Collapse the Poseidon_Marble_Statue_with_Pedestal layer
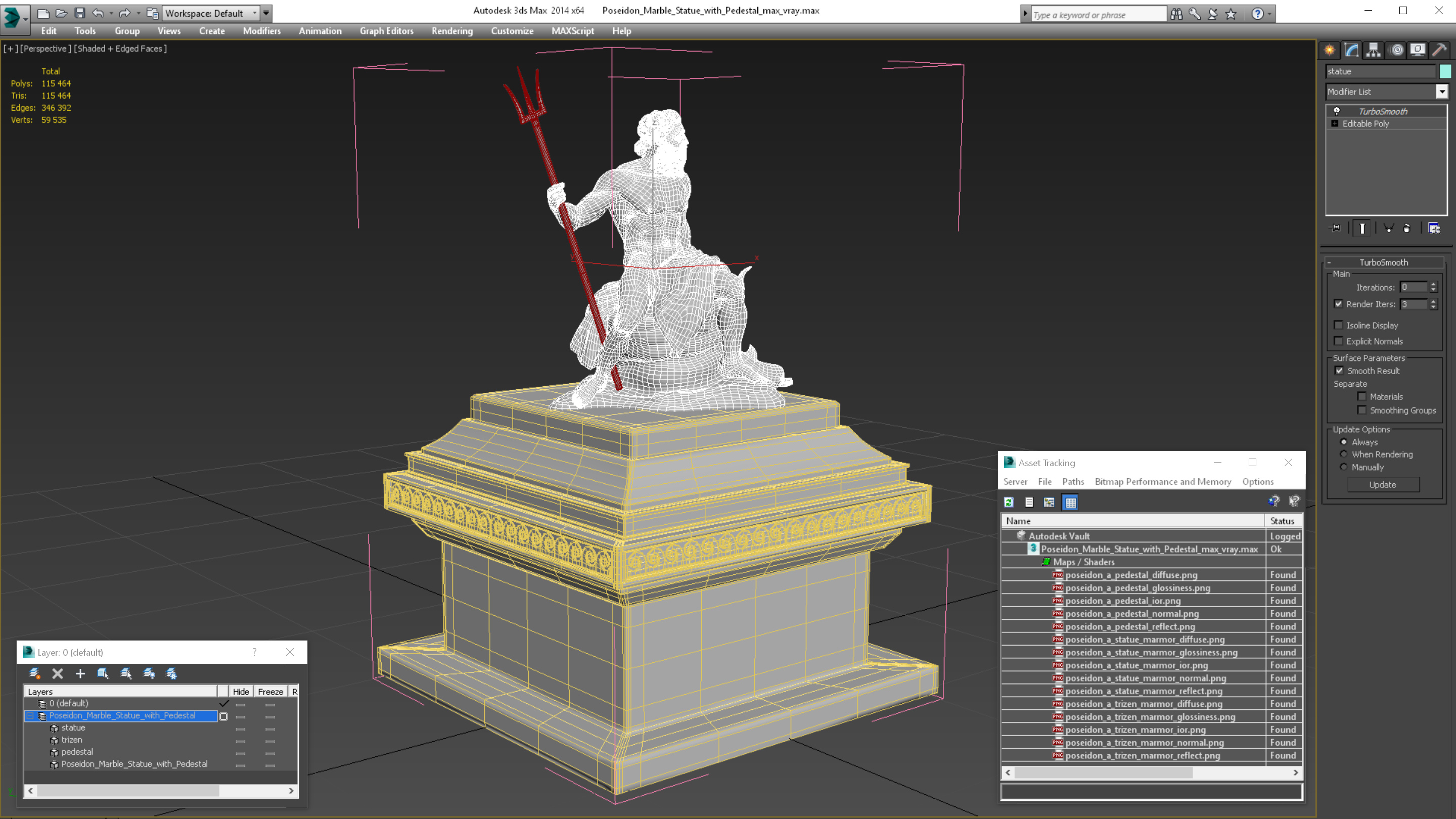This screenshot has width=1456, height=819. click(30, 715)
